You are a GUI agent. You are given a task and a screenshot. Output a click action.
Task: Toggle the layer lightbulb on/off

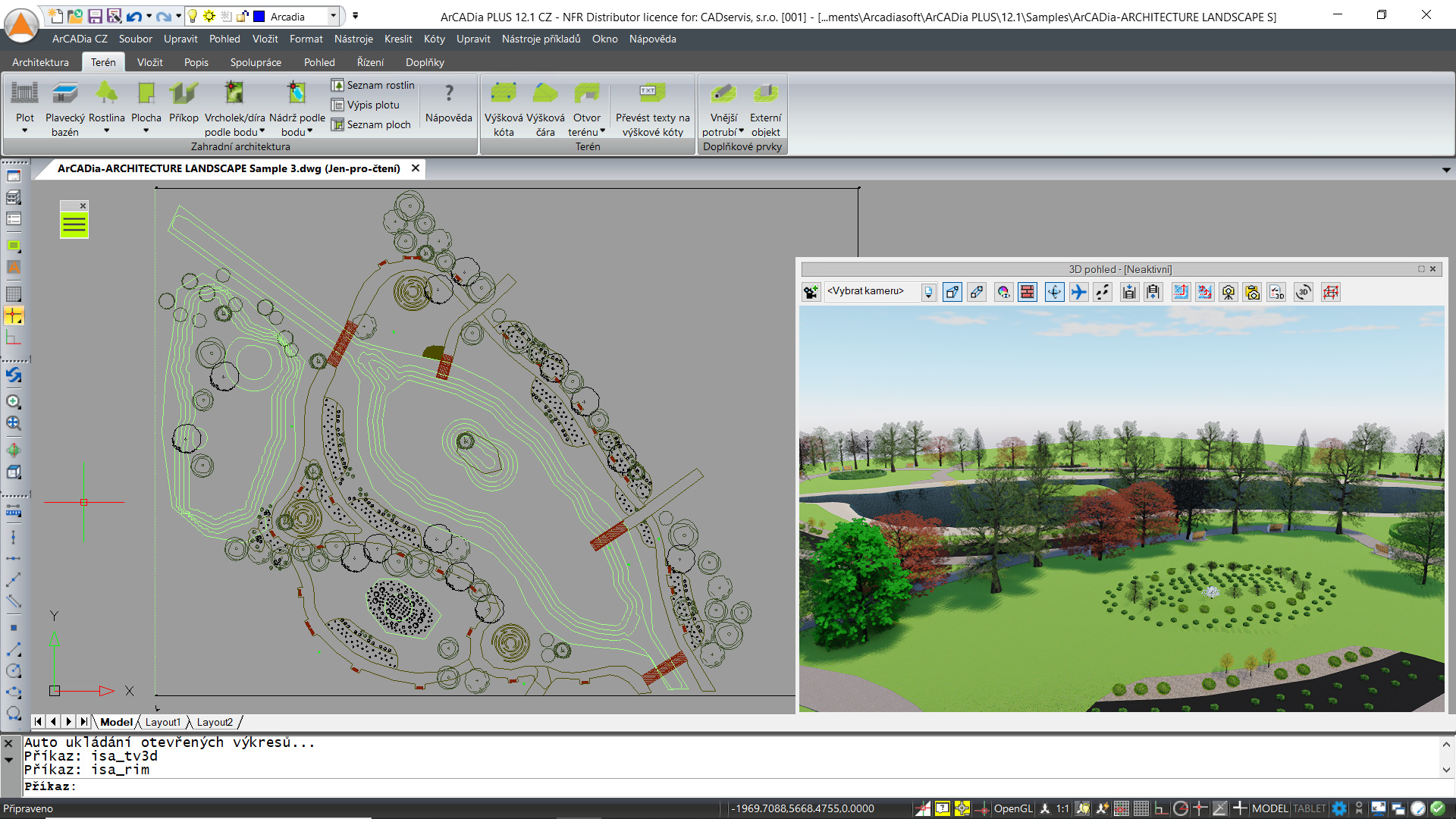coord(193,16)
